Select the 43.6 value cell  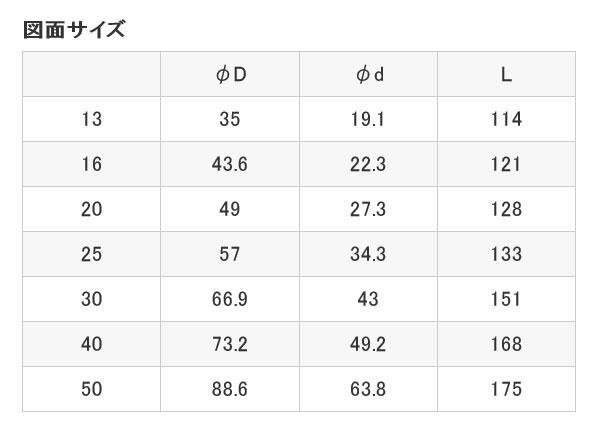tap(230, 164)
